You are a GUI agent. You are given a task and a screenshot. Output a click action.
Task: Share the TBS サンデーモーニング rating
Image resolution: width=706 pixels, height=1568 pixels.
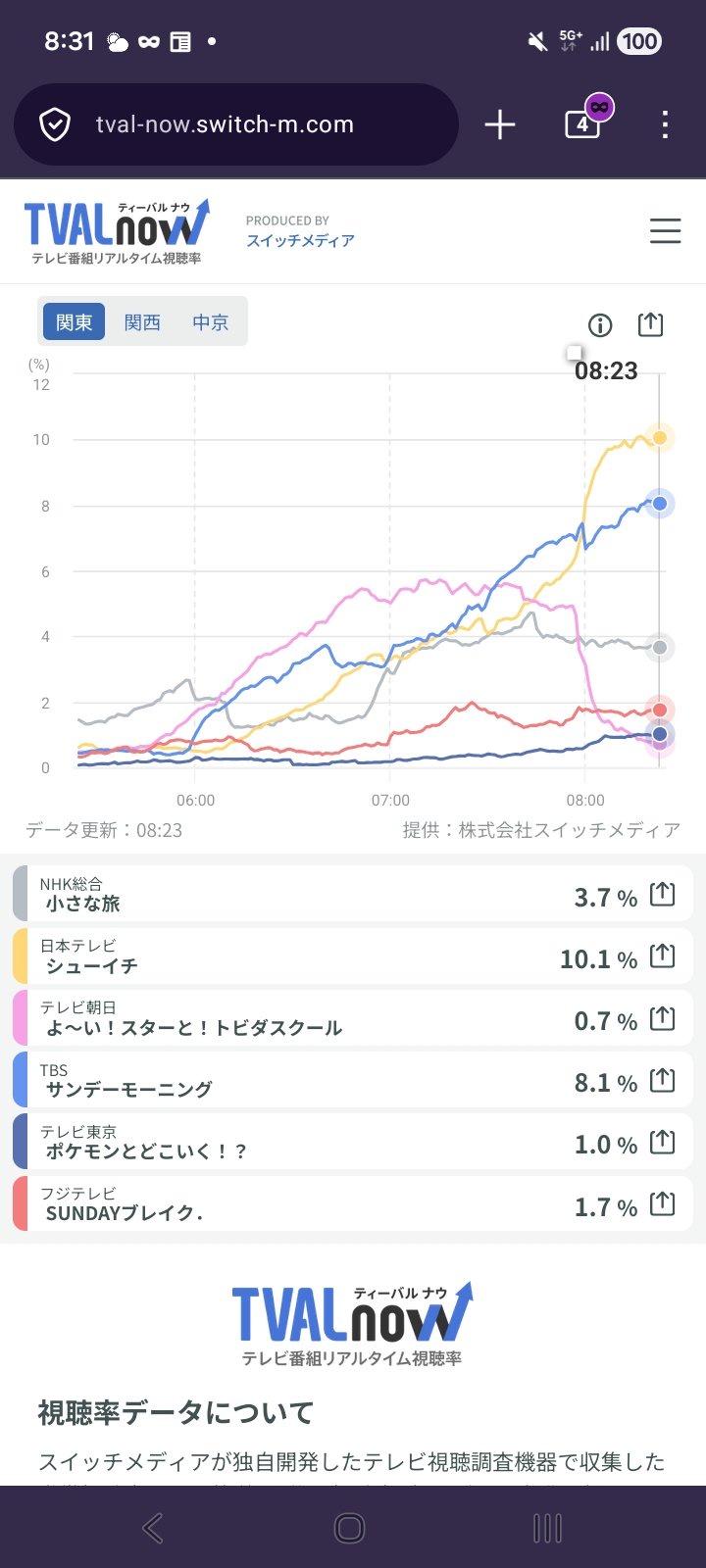click(663, 1080)
